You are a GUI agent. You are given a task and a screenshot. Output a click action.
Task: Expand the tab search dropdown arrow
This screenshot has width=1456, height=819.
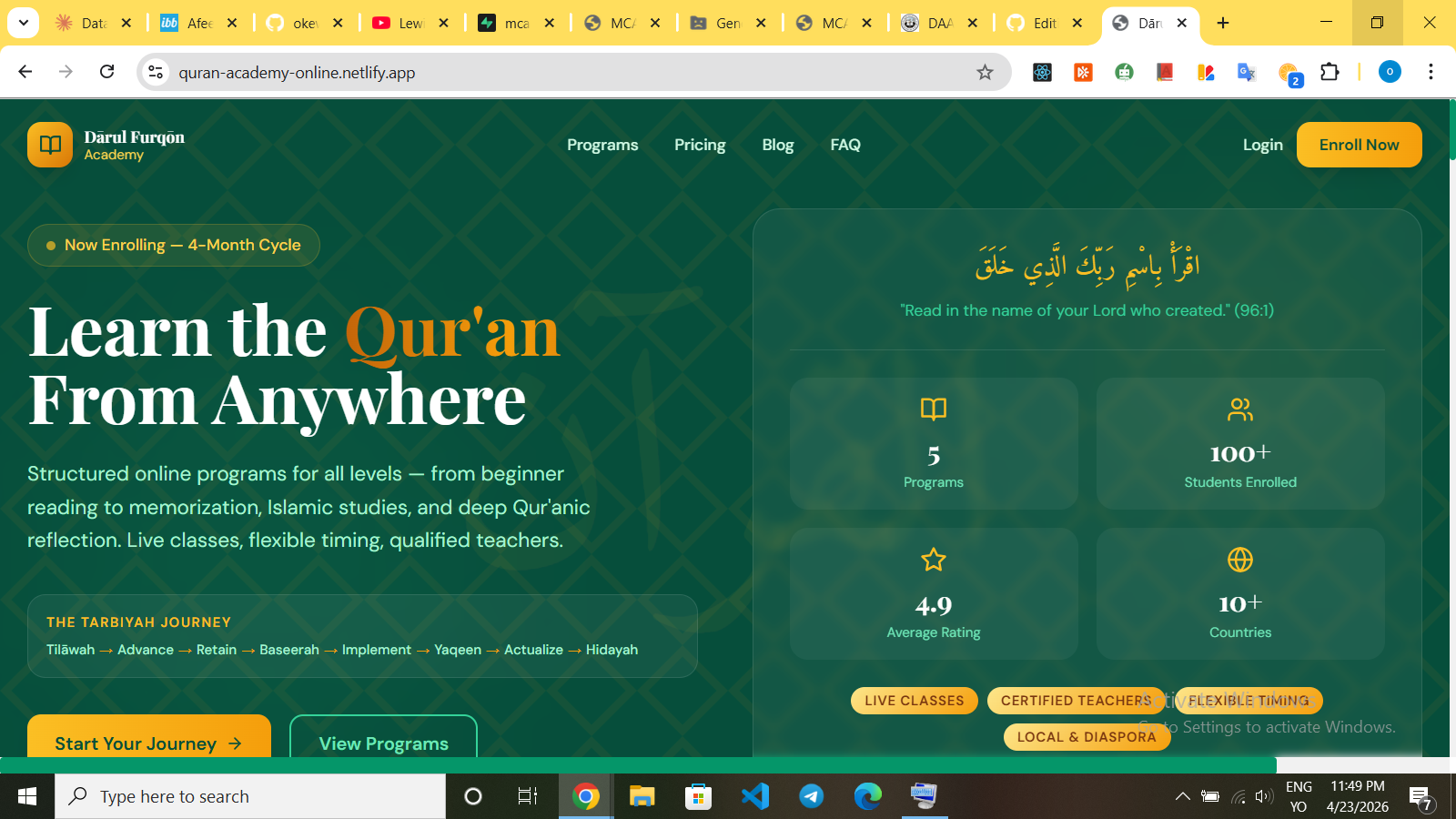pos(24,23)
